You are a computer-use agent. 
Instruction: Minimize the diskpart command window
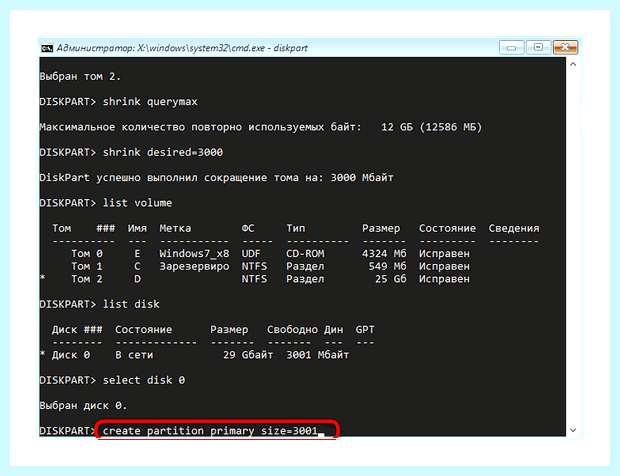[512, 48]
